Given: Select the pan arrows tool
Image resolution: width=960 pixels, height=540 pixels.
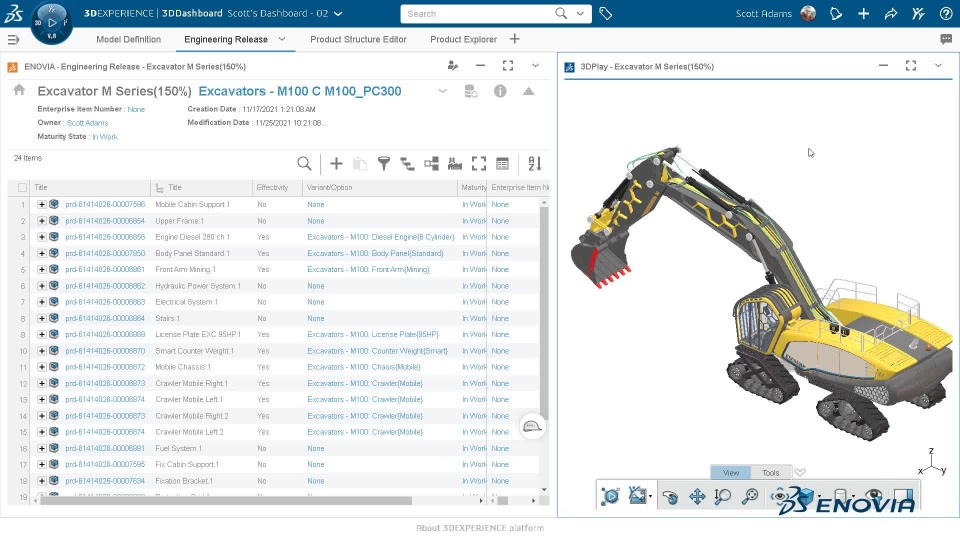Looking at the screenshot, I should 697,496.
